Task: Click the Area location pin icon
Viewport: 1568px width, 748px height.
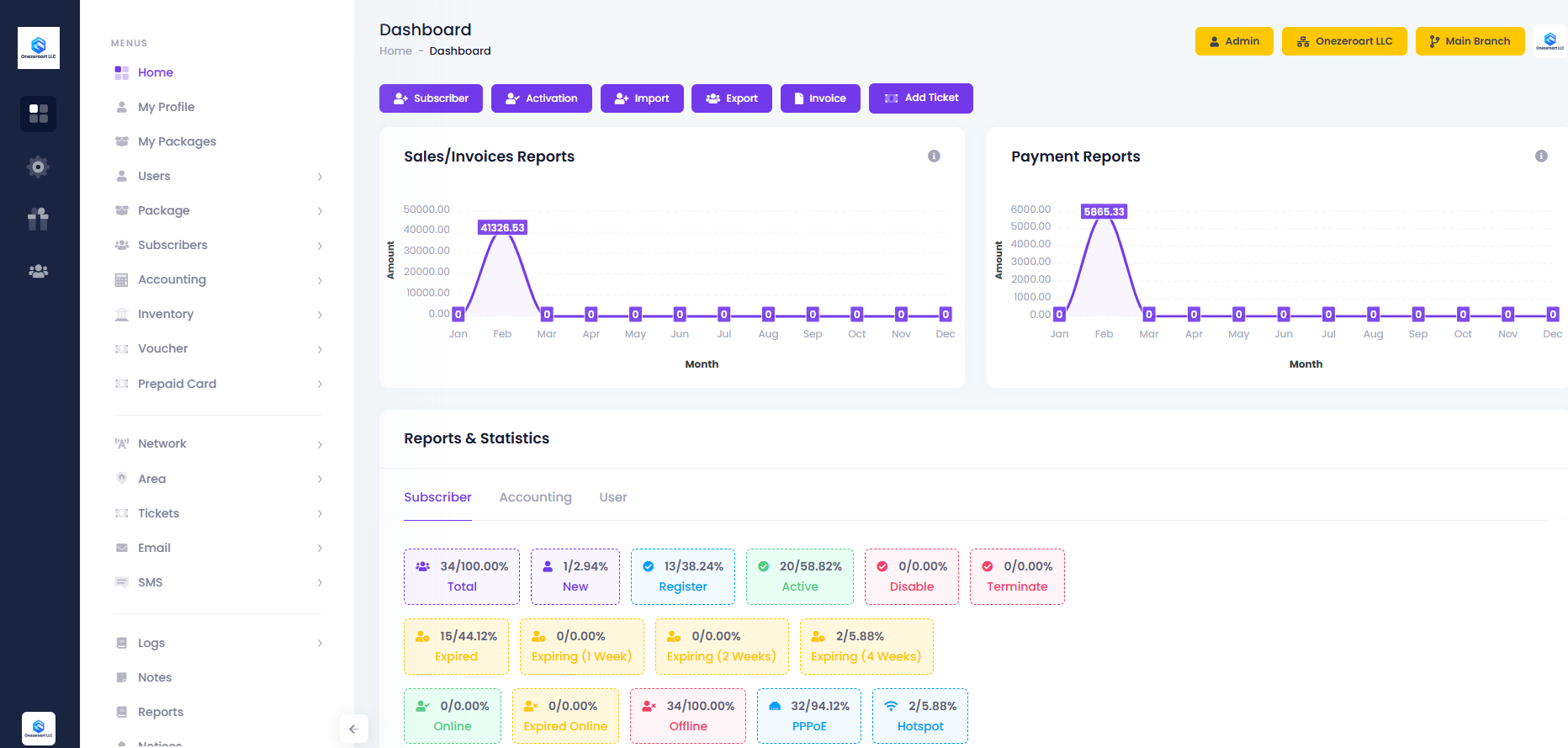Action: [x=122, y=478]
